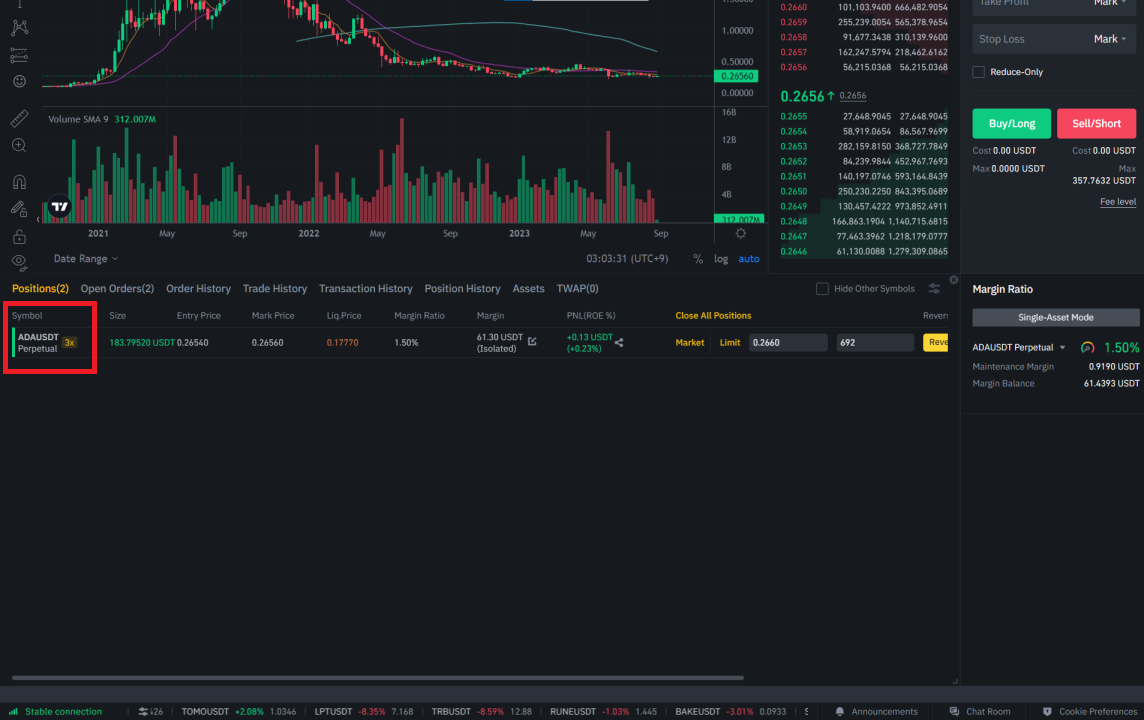The image size is (1144, 720).
Task: Share the PNL via share icon
Action: (x=619, y=342)
